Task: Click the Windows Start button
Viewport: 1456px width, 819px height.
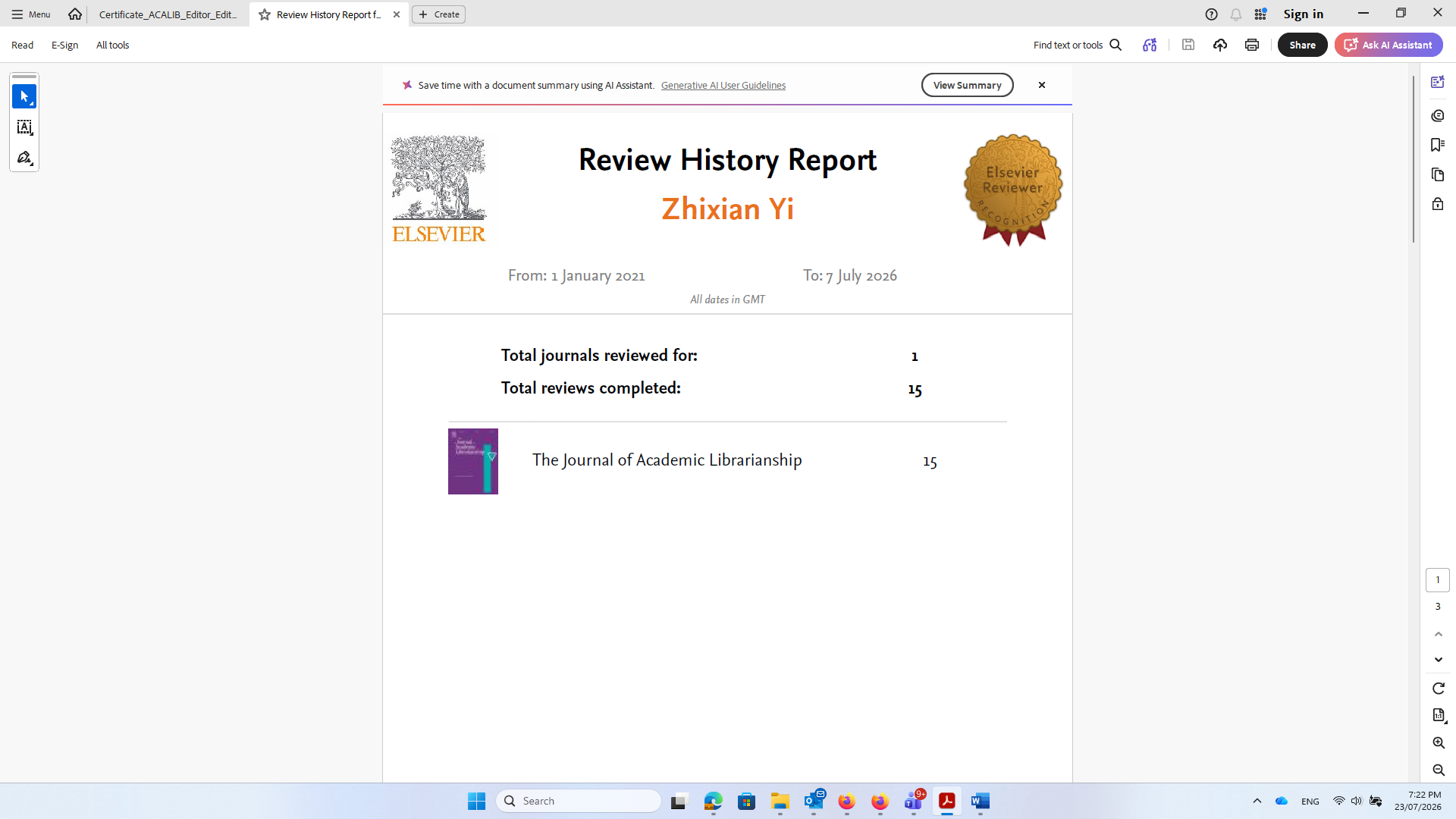Action: [x=476, y=801]
